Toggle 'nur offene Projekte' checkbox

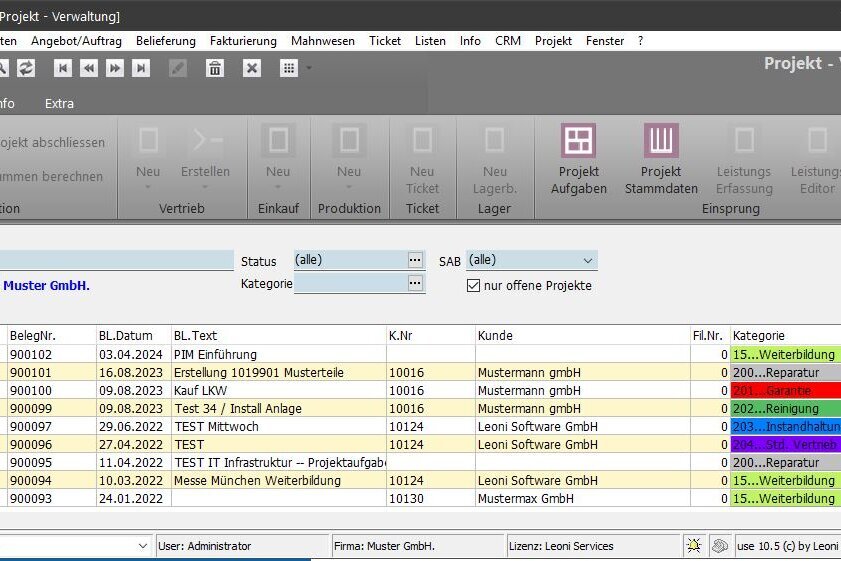(x=474, y=286)
